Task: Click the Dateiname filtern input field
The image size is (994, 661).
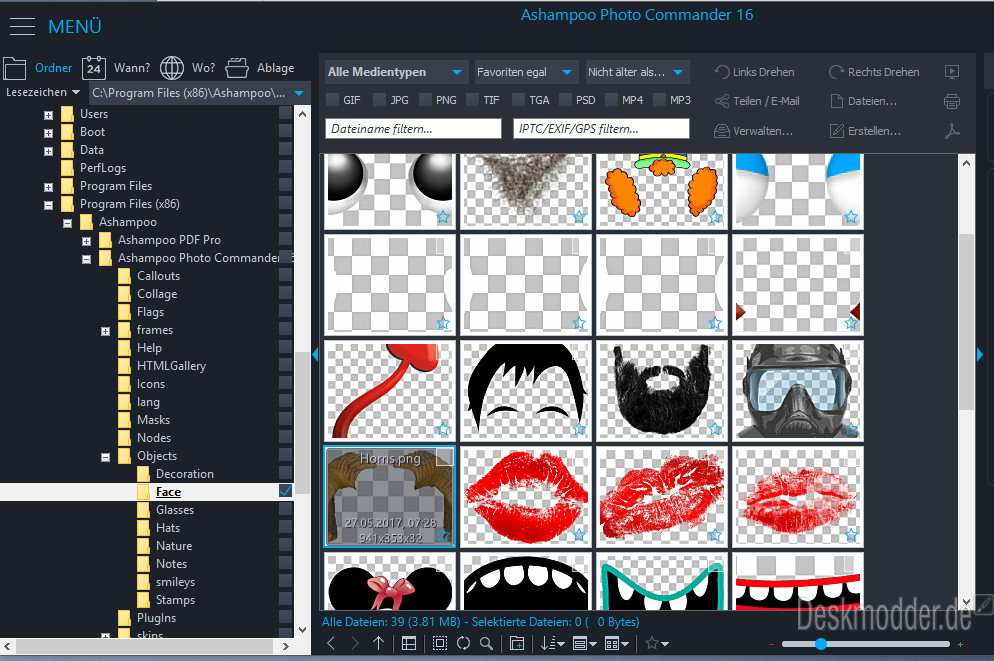Action: [413, 129]
